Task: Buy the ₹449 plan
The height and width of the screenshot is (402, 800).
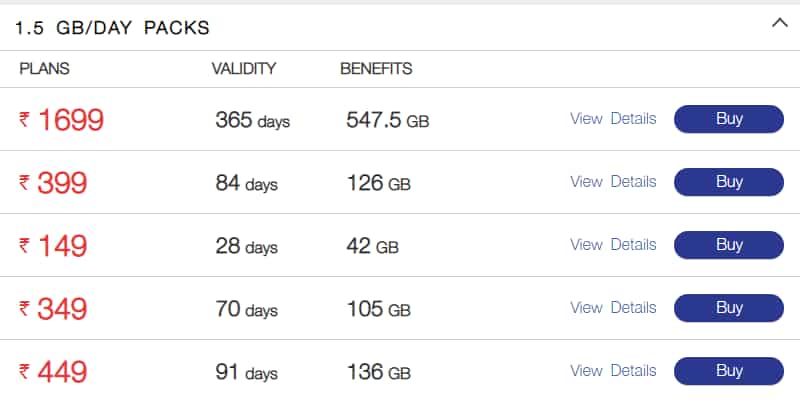Action: 729,371
